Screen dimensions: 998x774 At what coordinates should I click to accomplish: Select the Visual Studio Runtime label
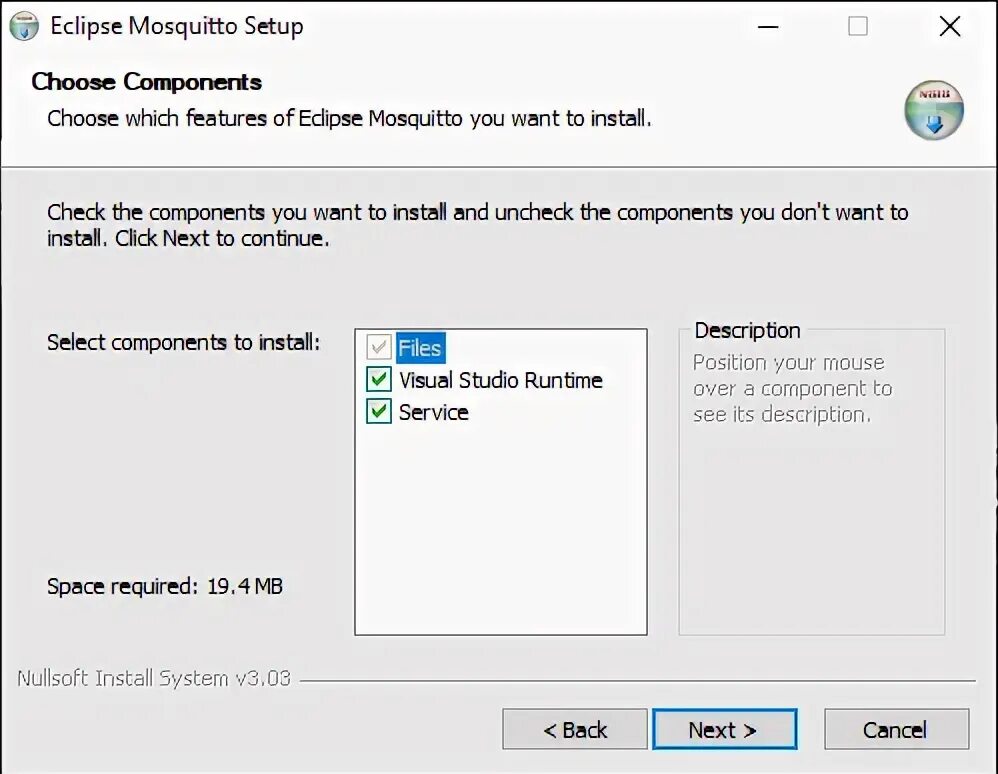pyautogui.click(x=501, y=380)
